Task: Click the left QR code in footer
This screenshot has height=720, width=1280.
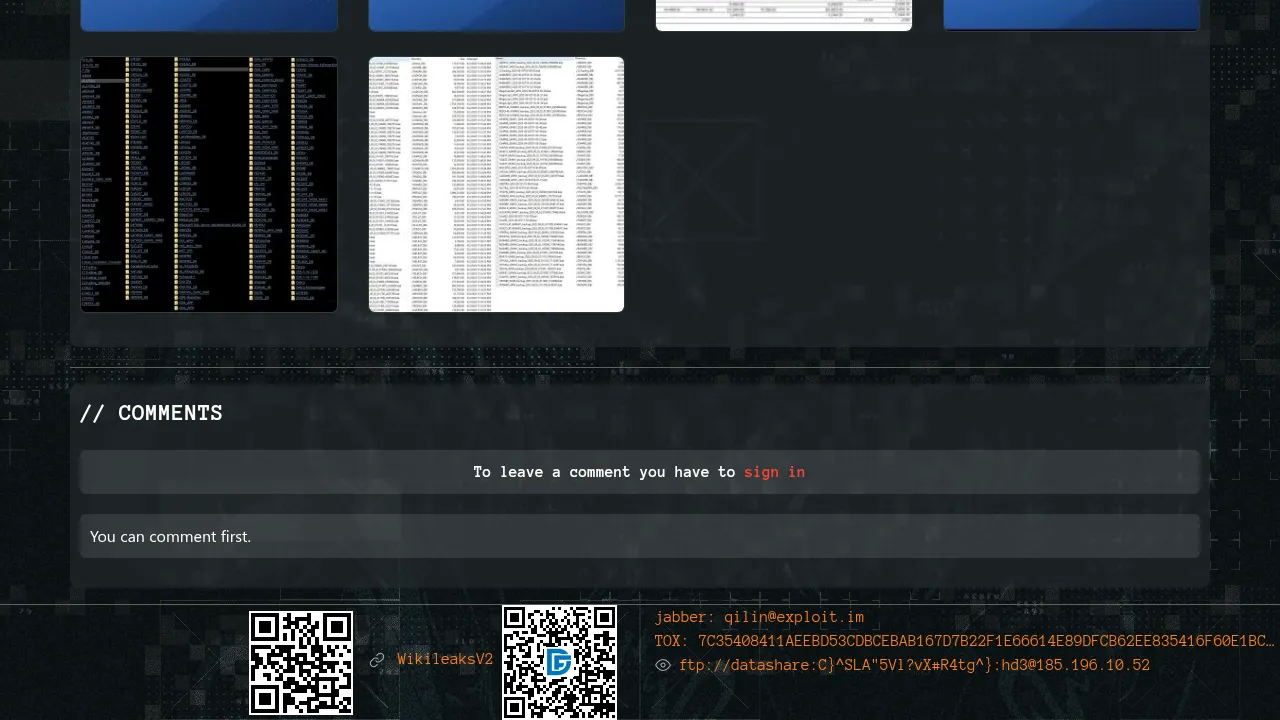Action: (301, 663)
